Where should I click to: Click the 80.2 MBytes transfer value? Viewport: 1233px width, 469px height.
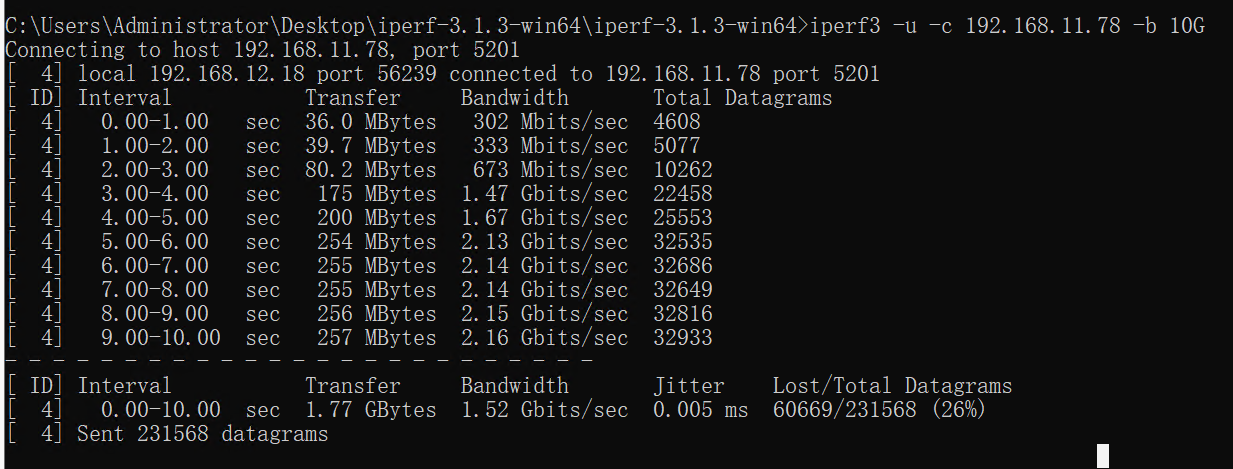(x=371, y=170)
